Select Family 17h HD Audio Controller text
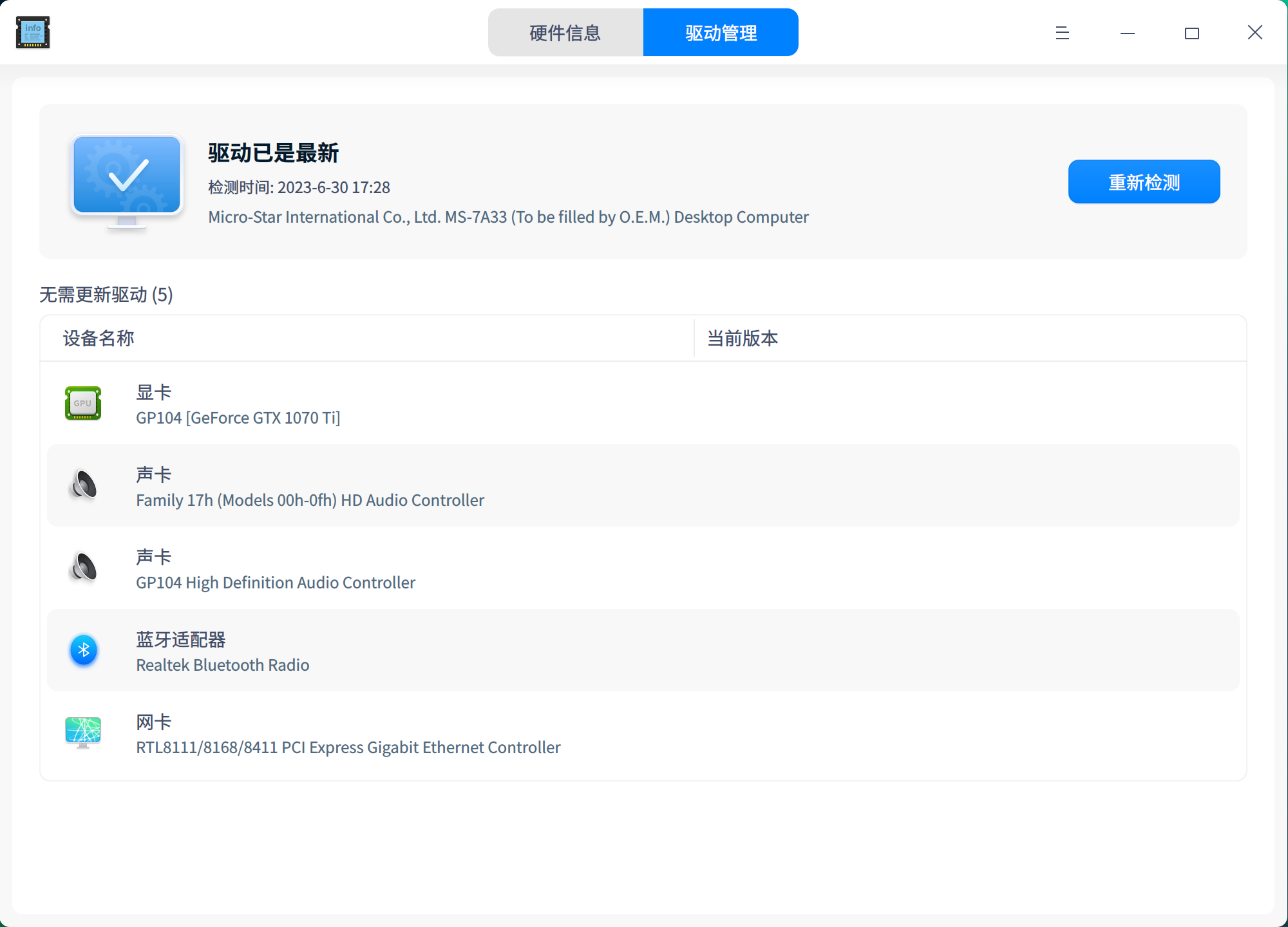Image resolution: width=1288 pixels, height=927 pixels. 310,500
